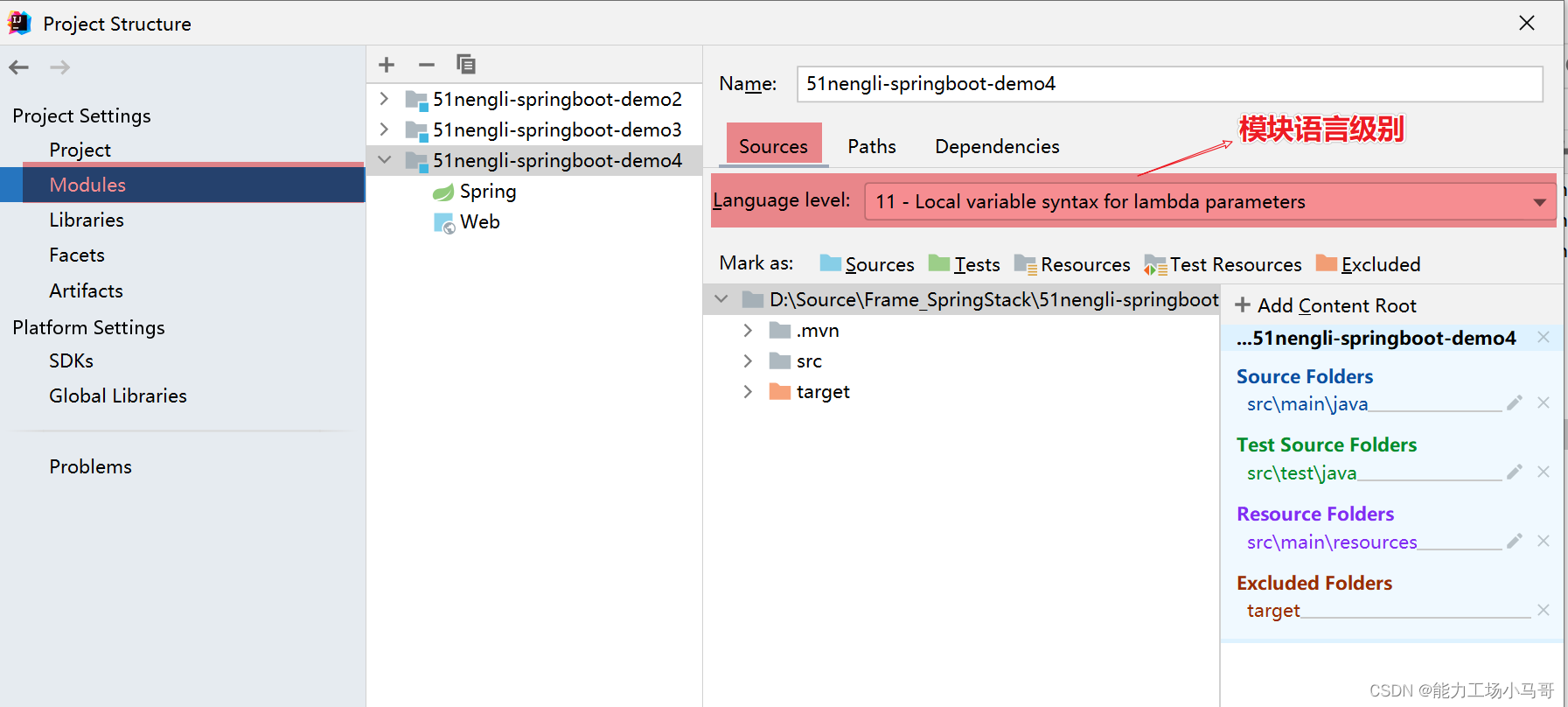
Task: Mark as Excluded folder
Action: coord(1368,264)
